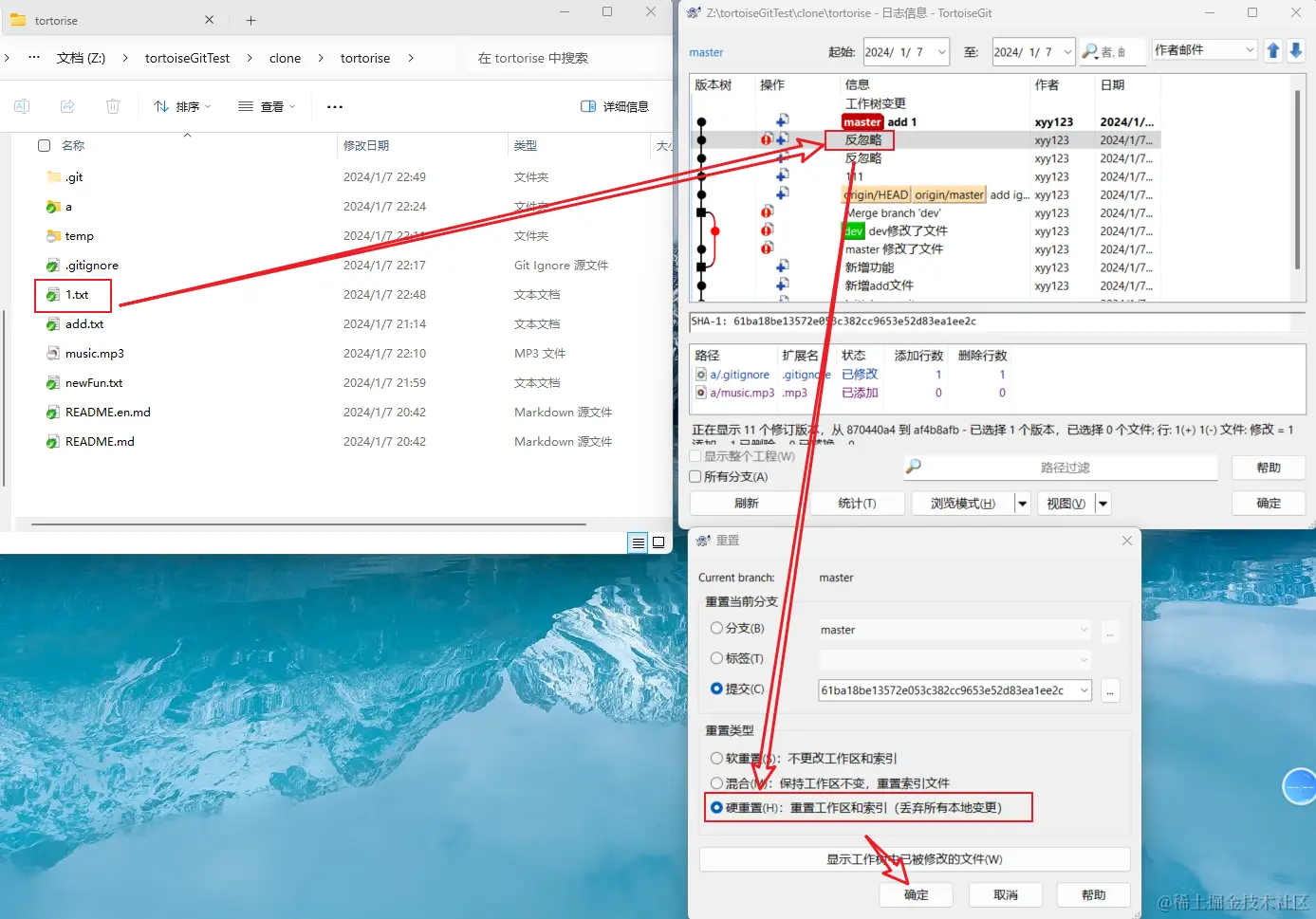1316x919 pixels.
Task: Click the blue down arrow in TortoiseGit log
Action: click(x=1296, y=50)
